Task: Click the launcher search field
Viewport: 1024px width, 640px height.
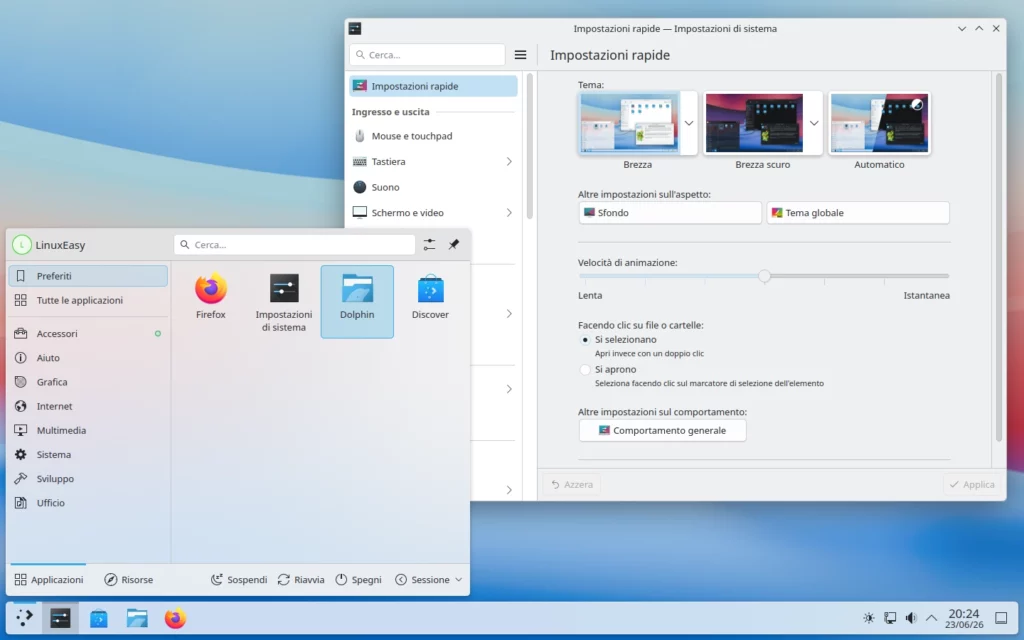Action: tap(295, 244)
